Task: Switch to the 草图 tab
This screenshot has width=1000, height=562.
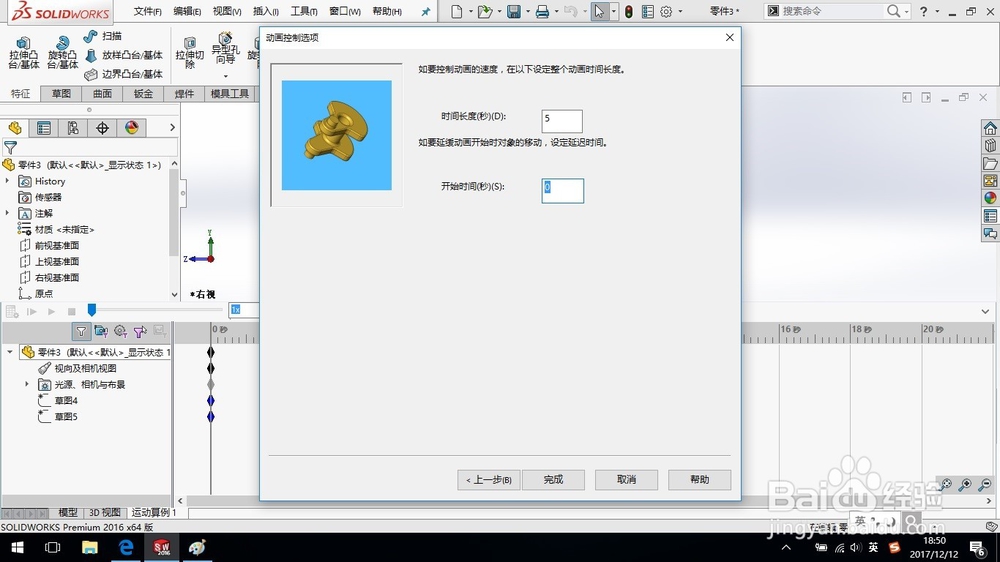Action: (x=61, y=94)
